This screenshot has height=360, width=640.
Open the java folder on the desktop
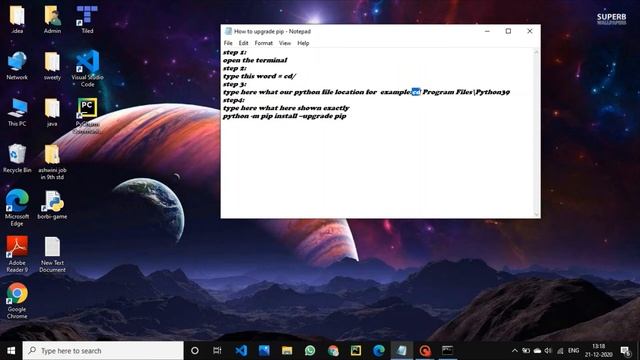52,112
